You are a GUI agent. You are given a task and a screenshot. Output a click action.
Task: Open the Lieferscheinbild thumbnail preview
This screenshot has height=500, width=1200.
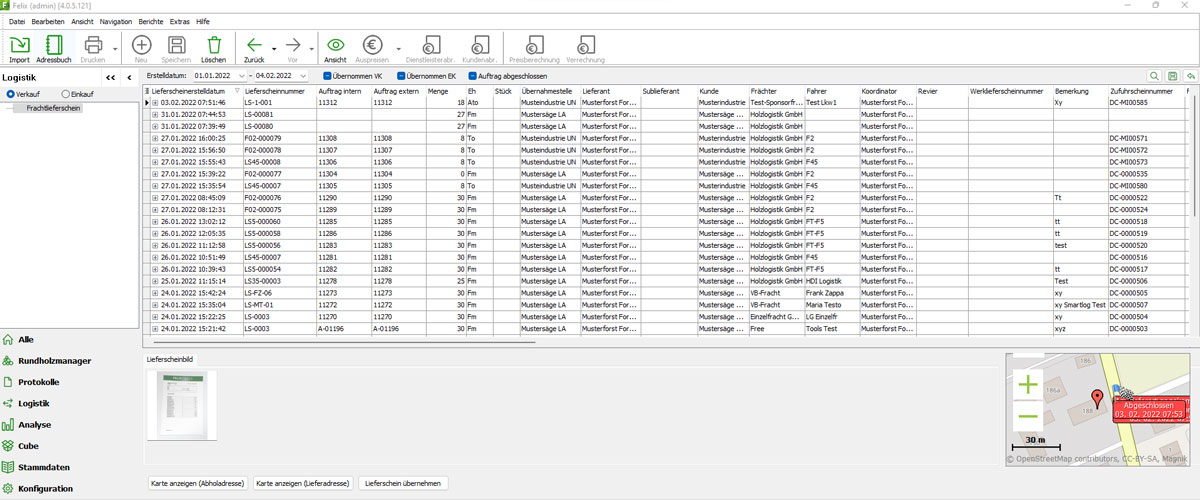point(181,404)
